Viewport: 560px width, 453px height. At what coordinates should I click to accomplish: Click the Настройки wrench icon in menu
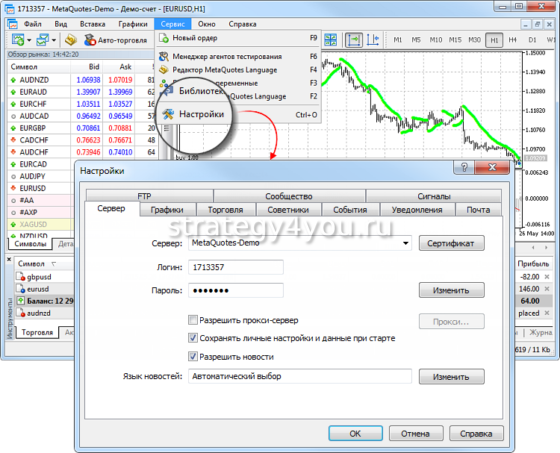(x=168, y=114)
